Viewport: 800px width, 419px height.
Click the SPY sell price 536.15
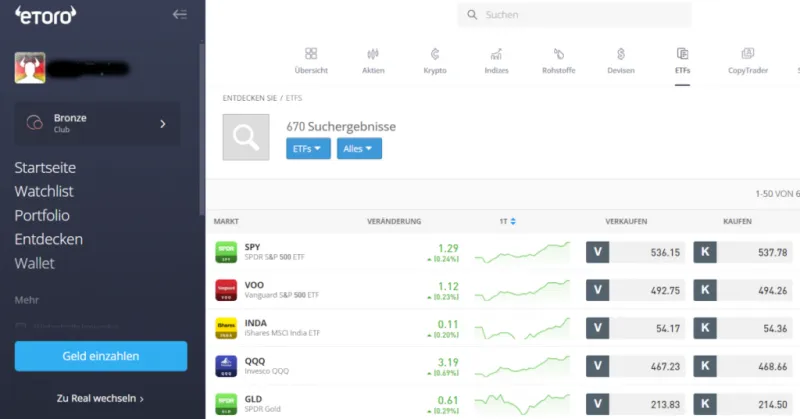(x=665, y=253)
